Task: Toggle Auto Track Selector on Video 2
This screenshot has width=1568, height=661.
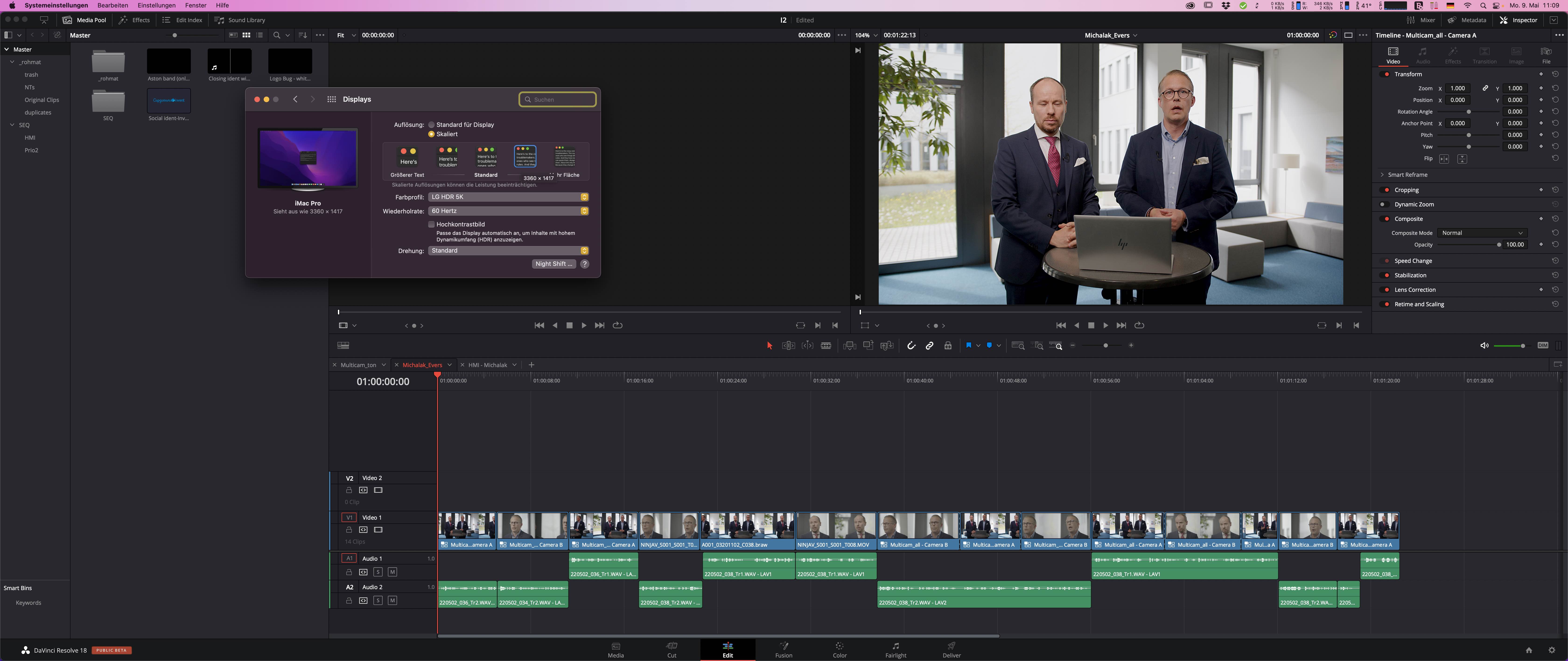Action: coord(363,491)
